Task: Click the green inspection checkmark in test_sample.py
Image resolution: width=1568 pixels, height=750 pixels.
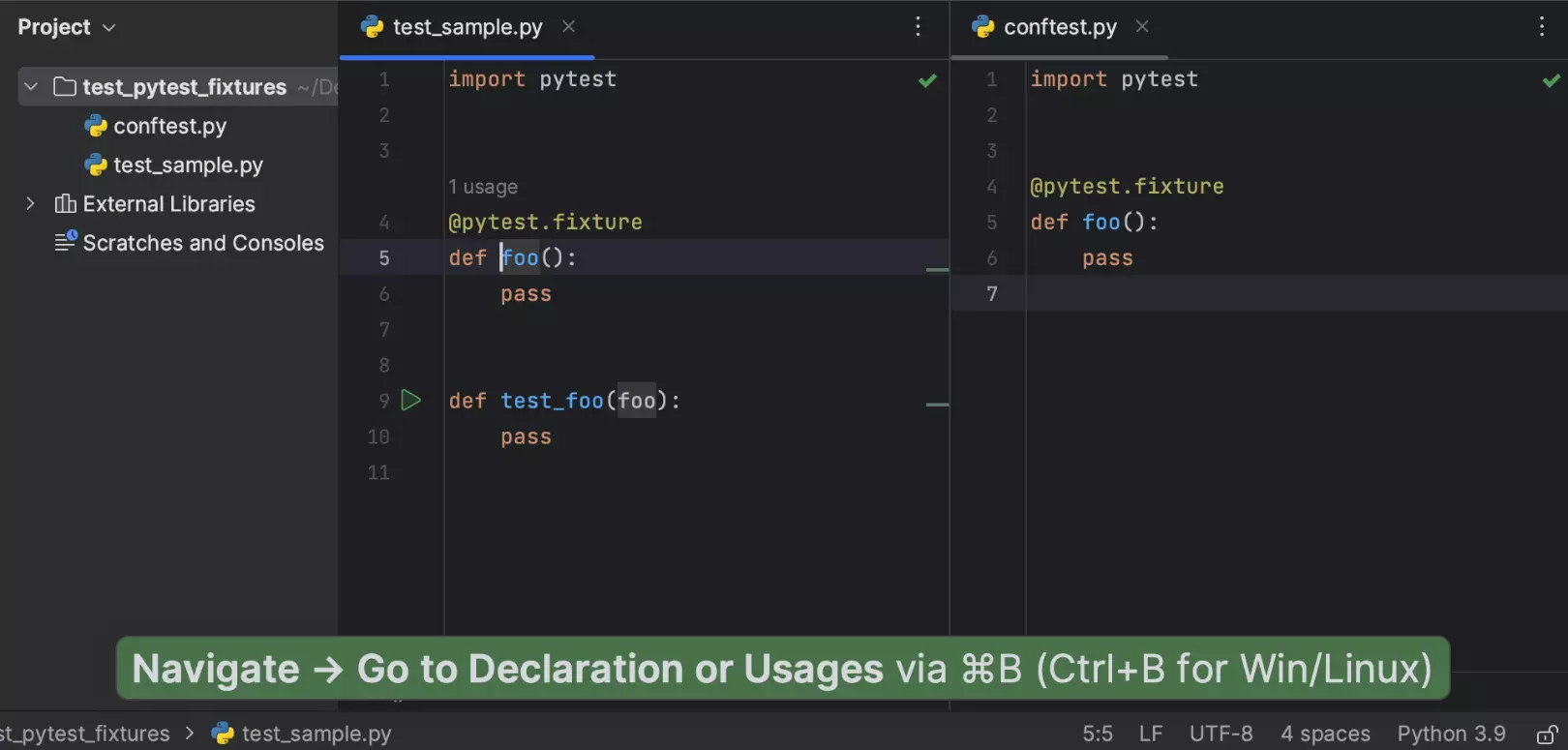Action: point(927,81)
